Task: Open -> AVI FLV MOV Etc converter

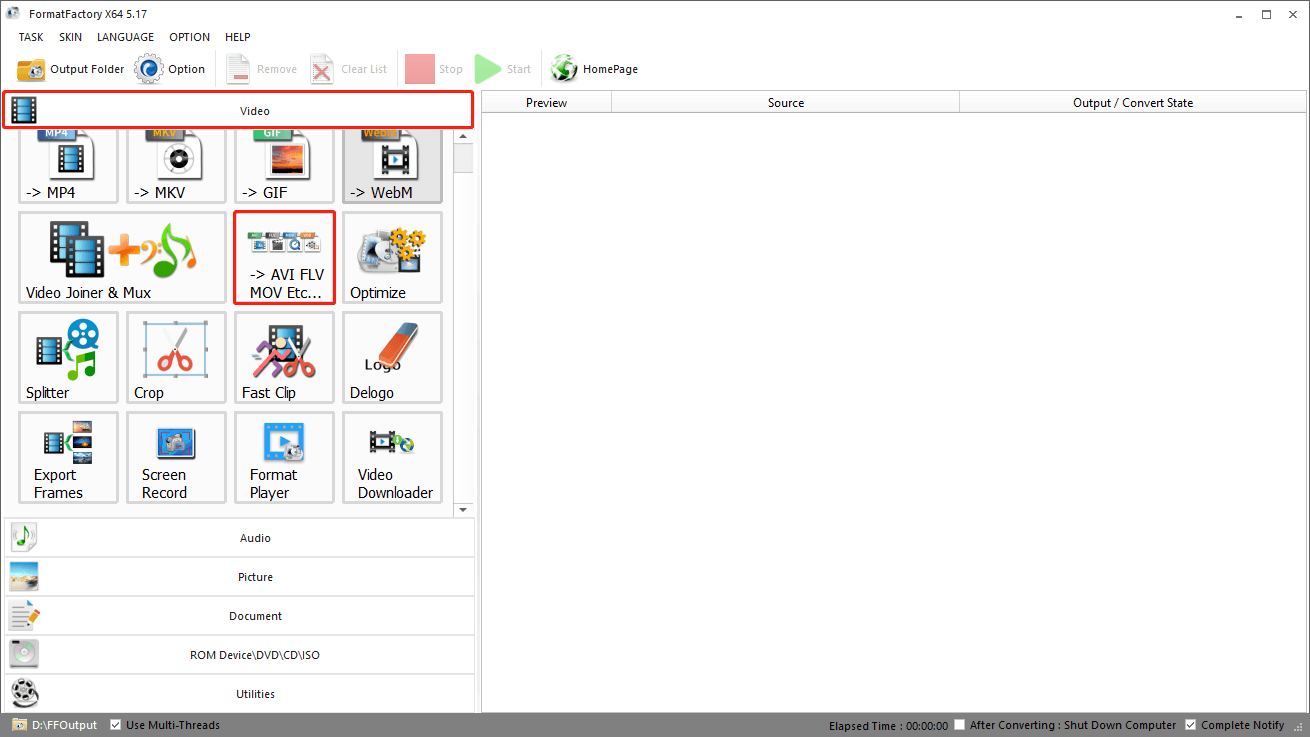Action: click(x=284, y=257)
